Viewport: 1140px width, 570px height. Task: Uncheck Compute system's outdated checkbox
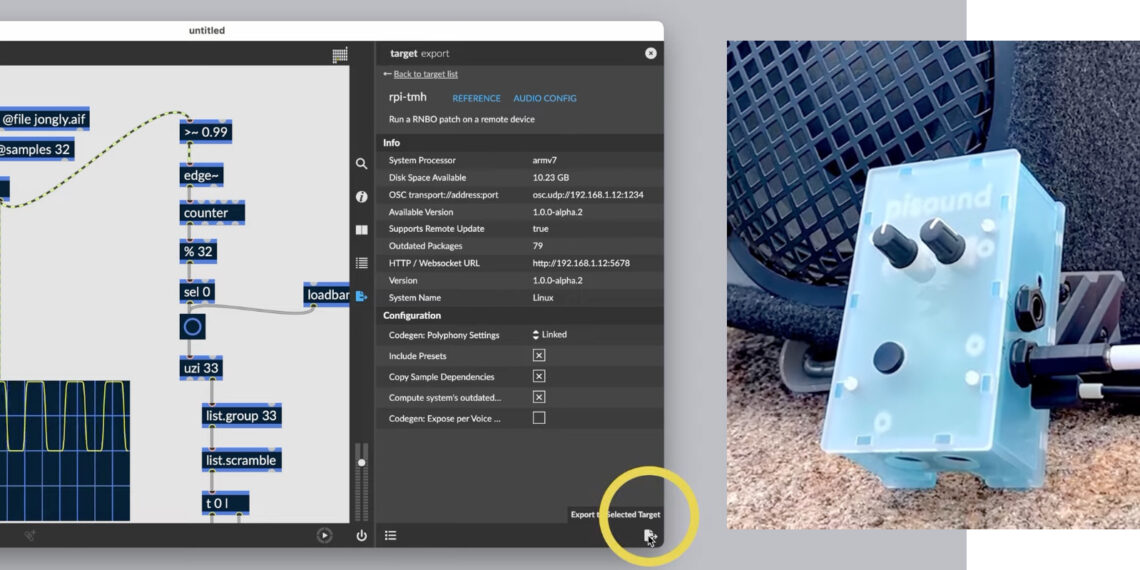click(539, 397)
